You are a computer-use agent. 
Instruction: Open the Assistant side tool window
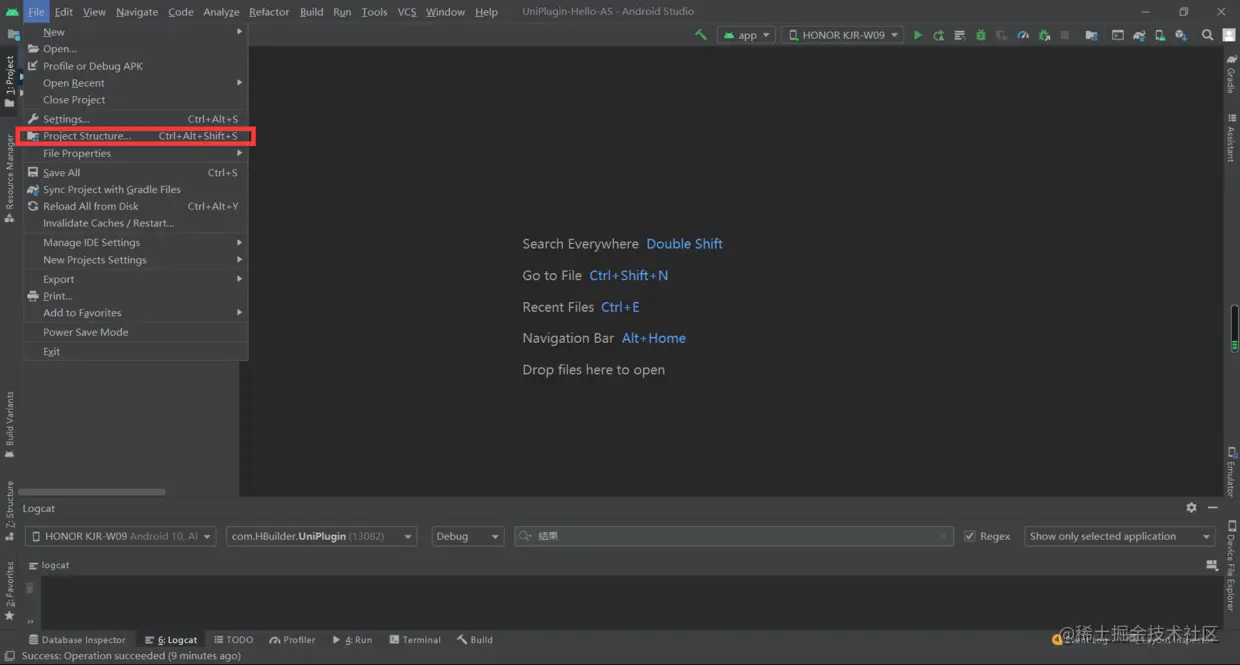pos(1231,138)
